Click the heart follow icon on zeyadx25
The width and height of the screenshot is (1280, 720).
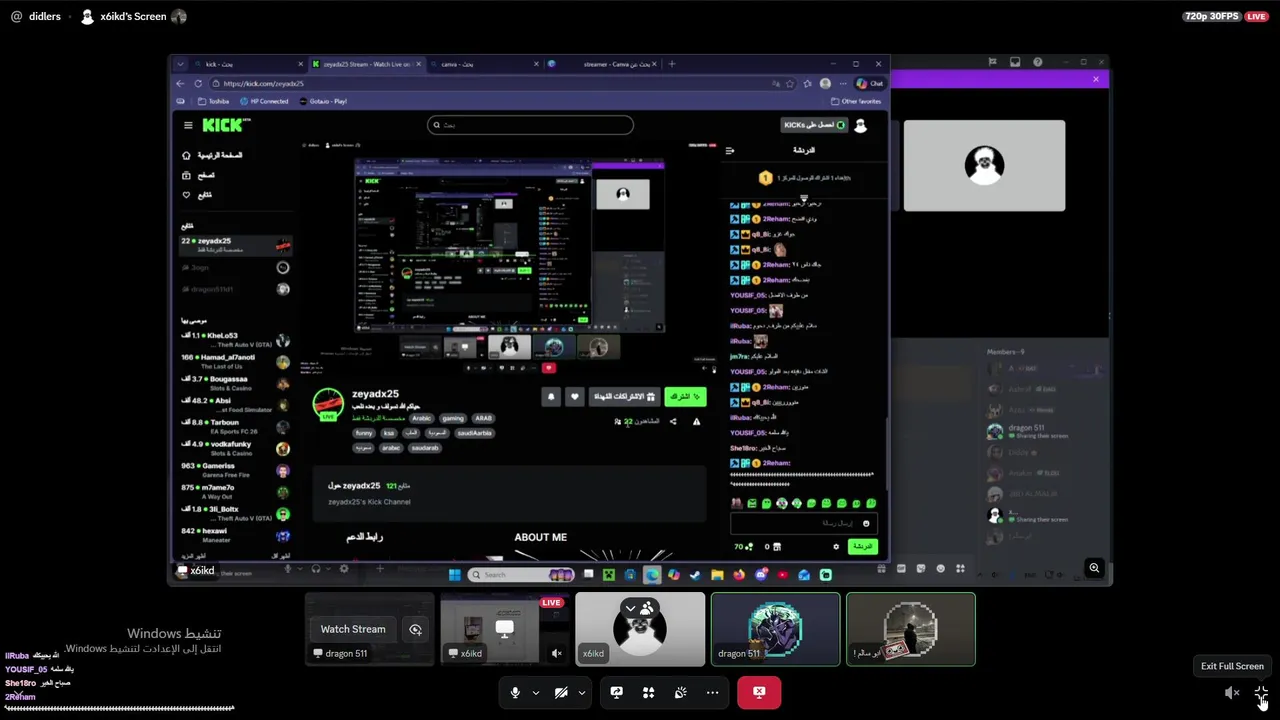tap(574, 397)
